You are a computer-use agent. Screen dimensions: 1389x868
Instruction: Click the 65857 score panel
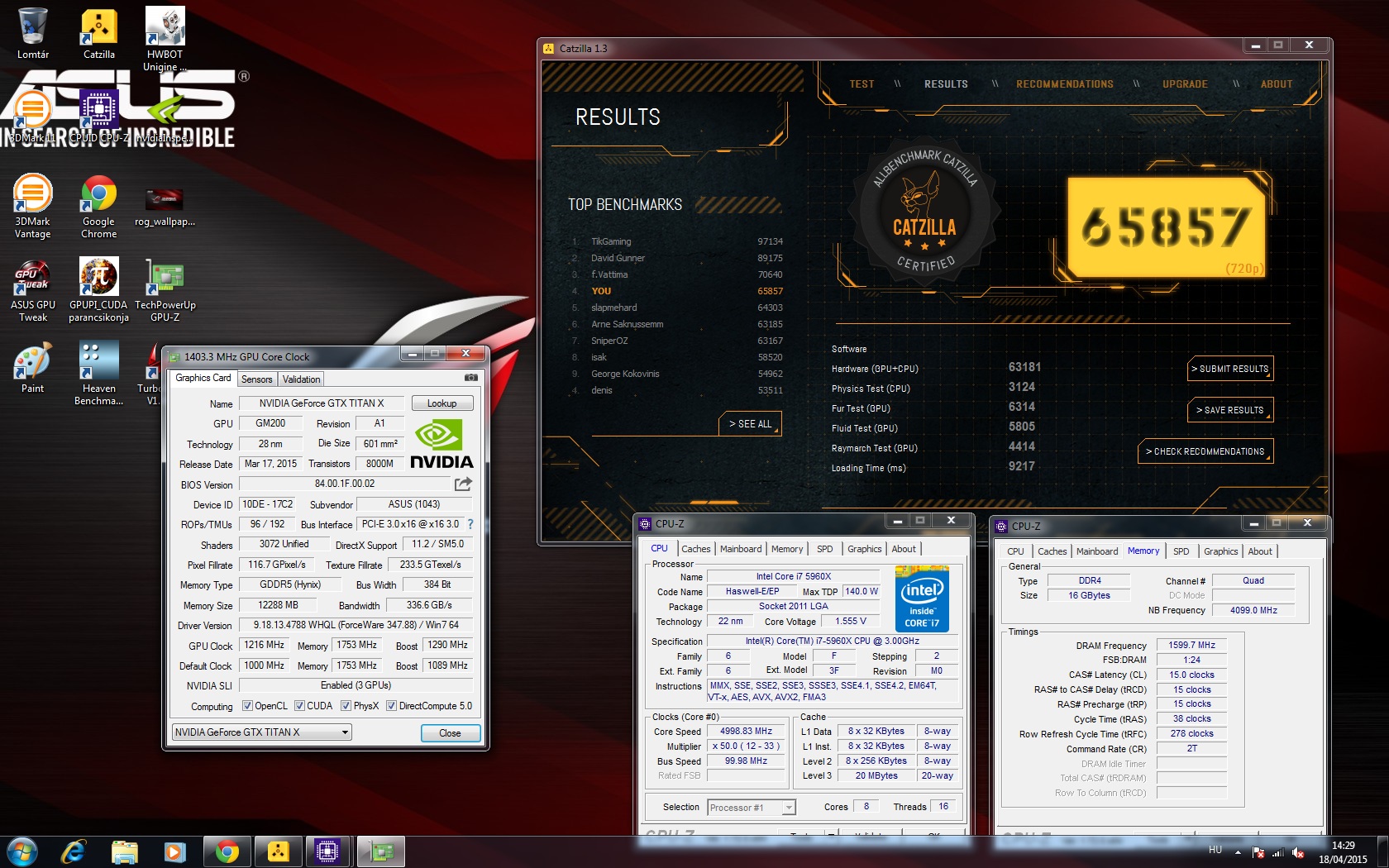tap(1167, 227)
